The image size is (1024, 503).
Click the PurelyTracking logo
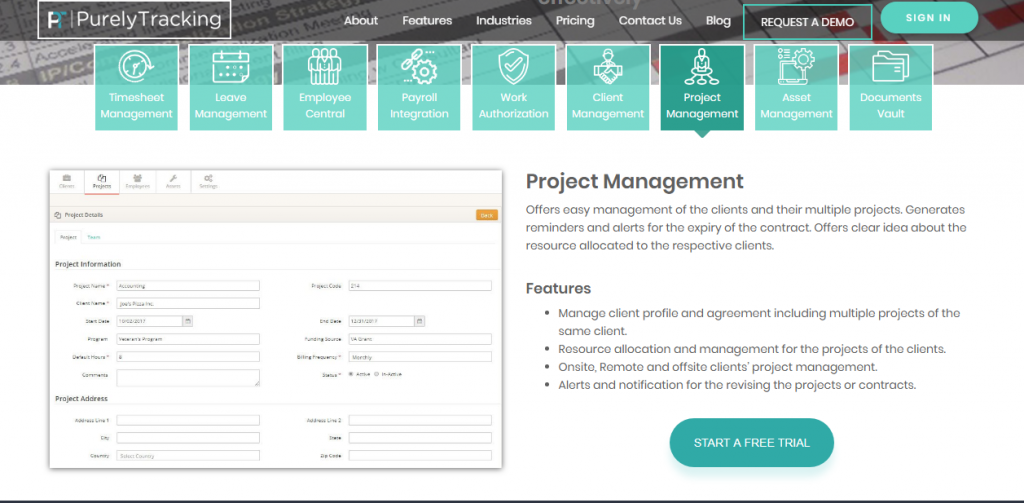pyautogui.click(x=134, y=20)
